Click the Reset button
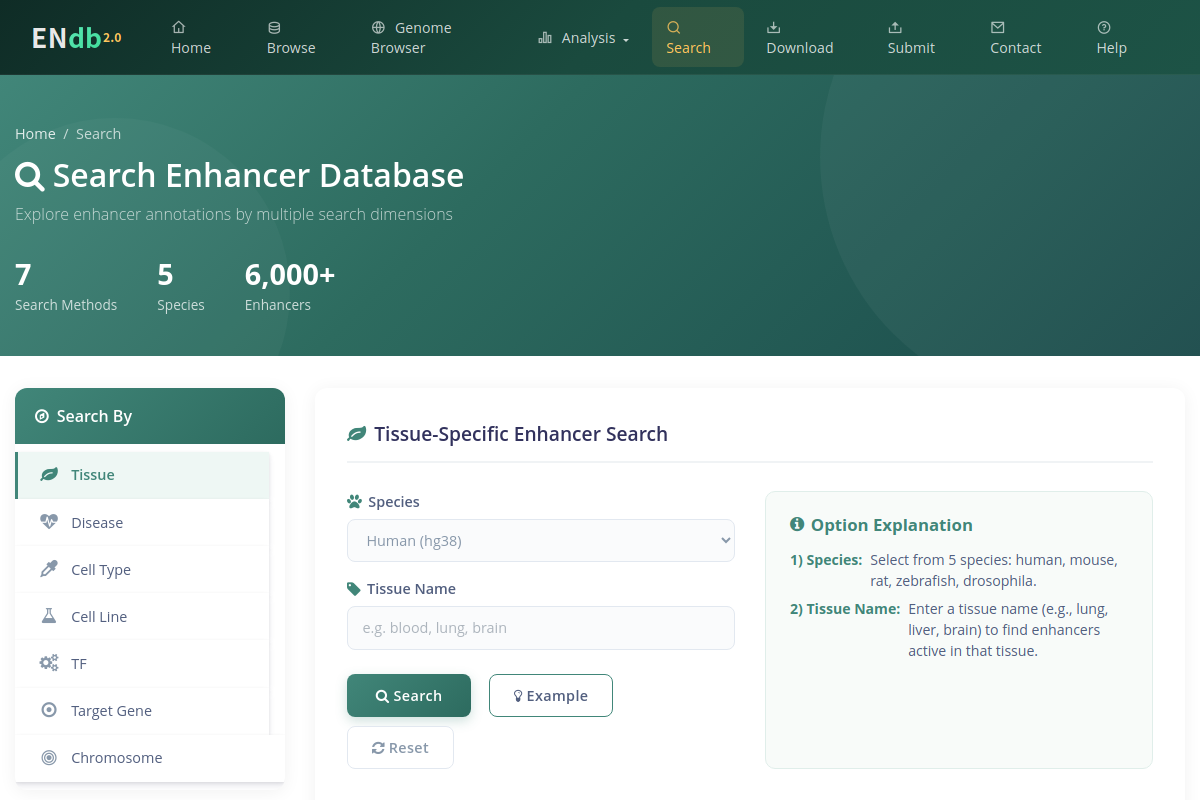The width and height of the screenshot is (1200, 800). coord(400,747)
